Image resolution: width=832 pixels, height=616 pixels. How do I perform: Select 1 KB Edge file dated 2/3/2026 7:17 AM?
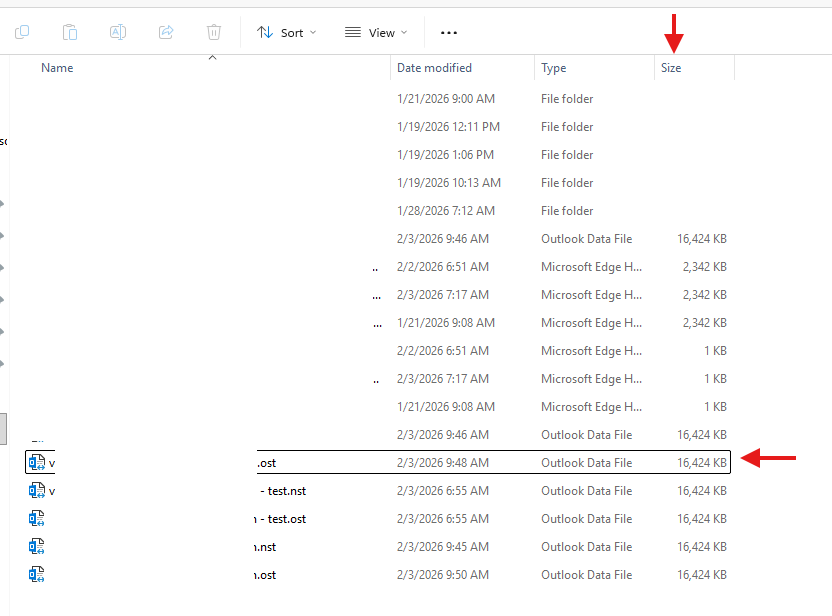click(x=378, y=379)
